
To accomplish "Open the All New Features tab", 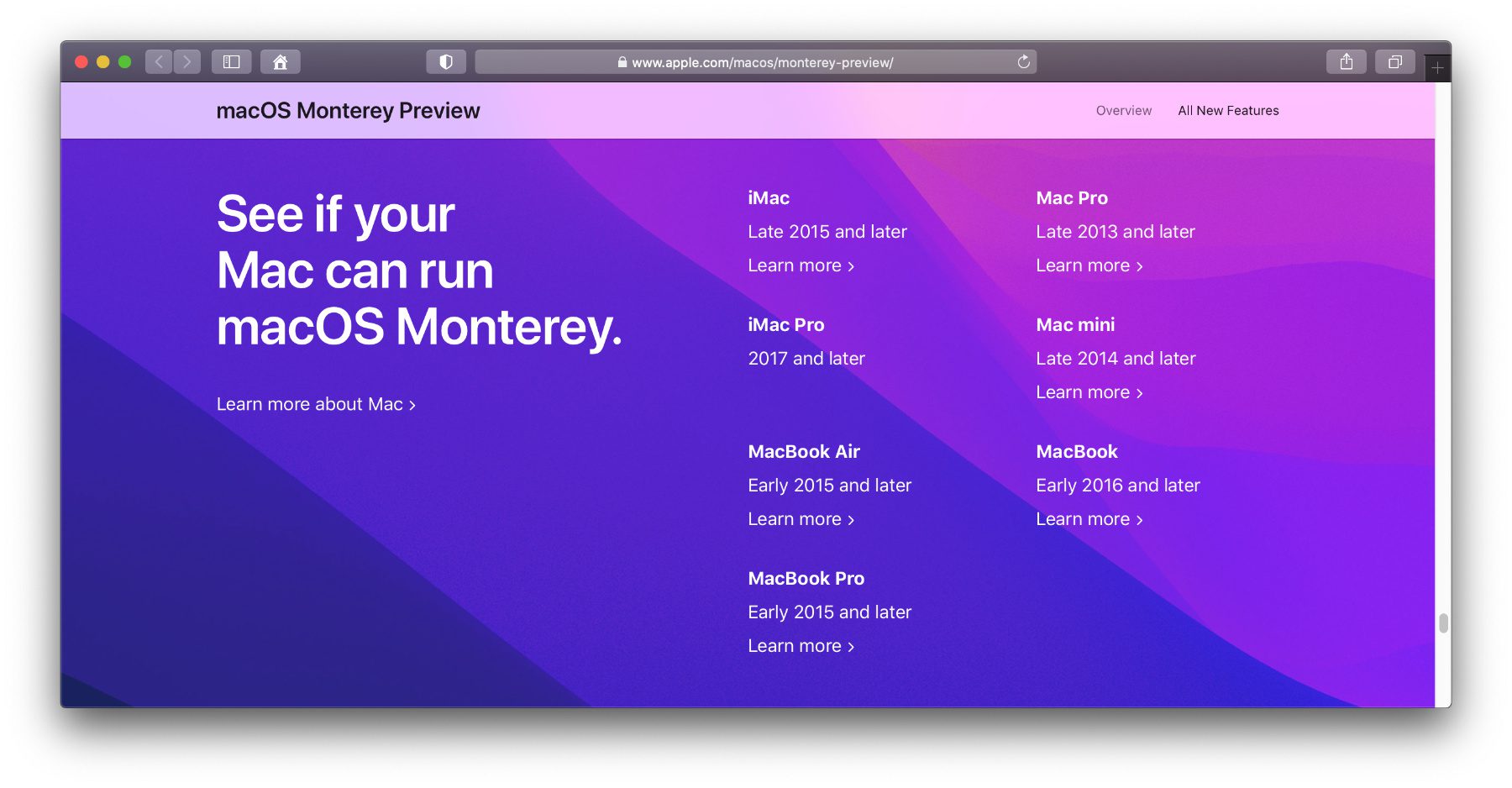I will pos(1228,111).
